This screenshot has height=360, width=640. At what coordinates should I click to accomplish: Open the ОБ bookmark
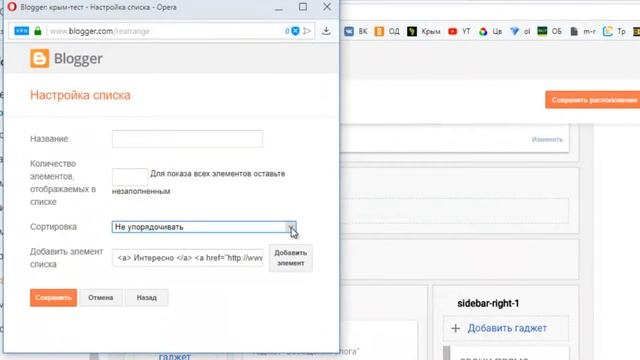point(549,31)
